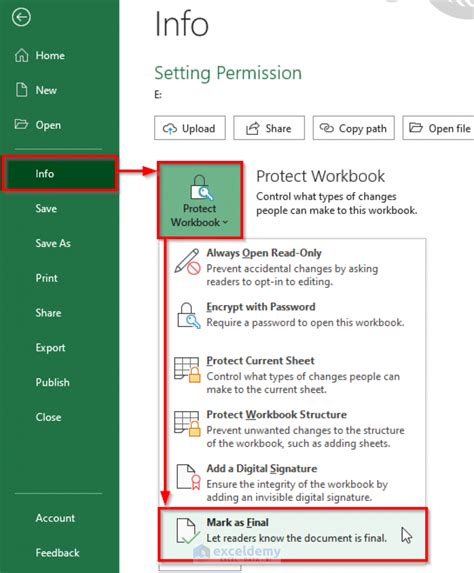Choose Protect Current Sheet option
474x573 pixels.
[x=293, y=375]
